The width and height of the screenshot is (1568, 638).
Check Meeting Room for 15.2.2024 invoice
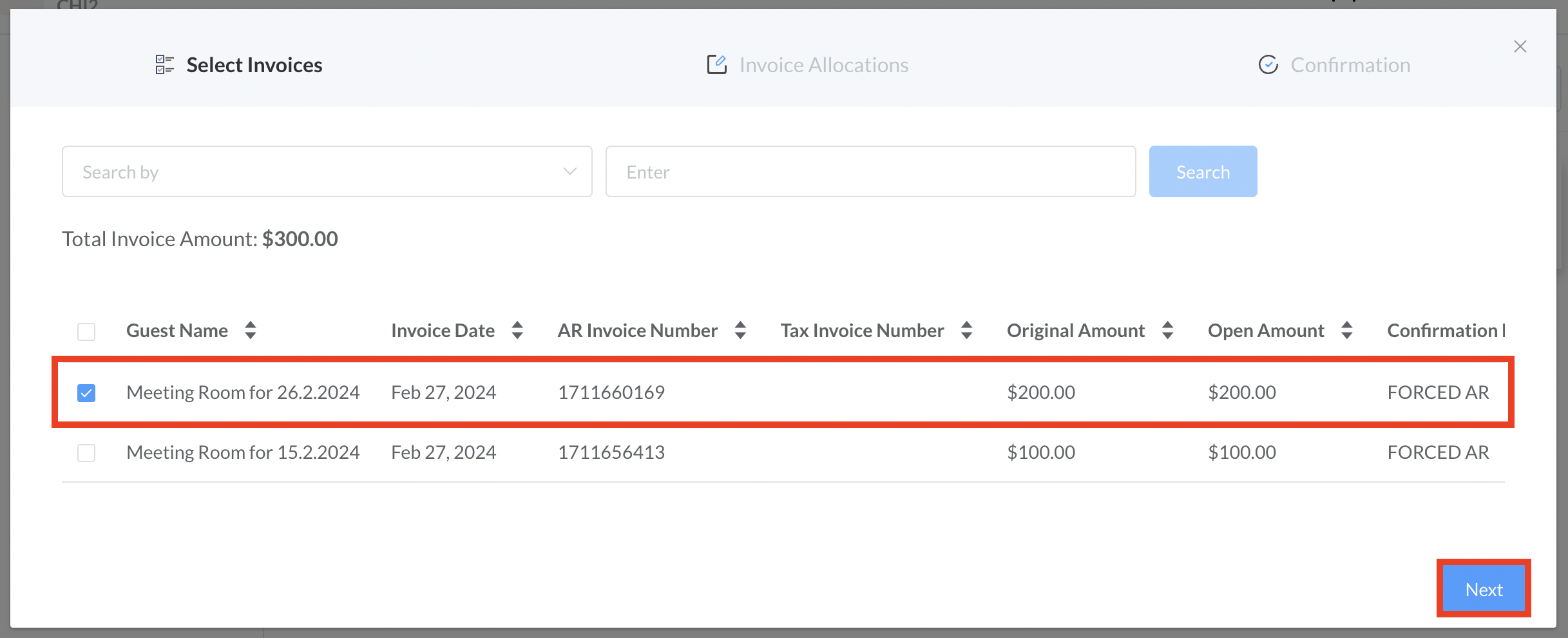86,452
